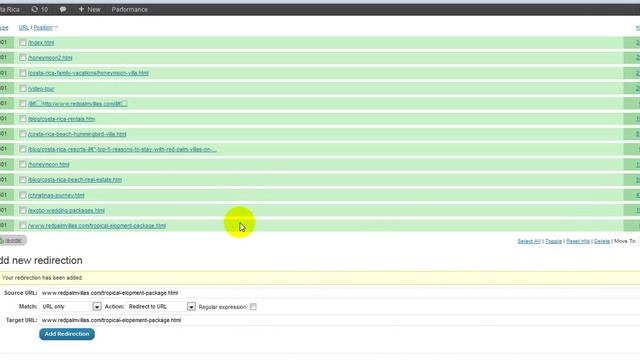Click the Select All link
The width and height of the screenshot is (640, 360).
click(x=529, y=241)
